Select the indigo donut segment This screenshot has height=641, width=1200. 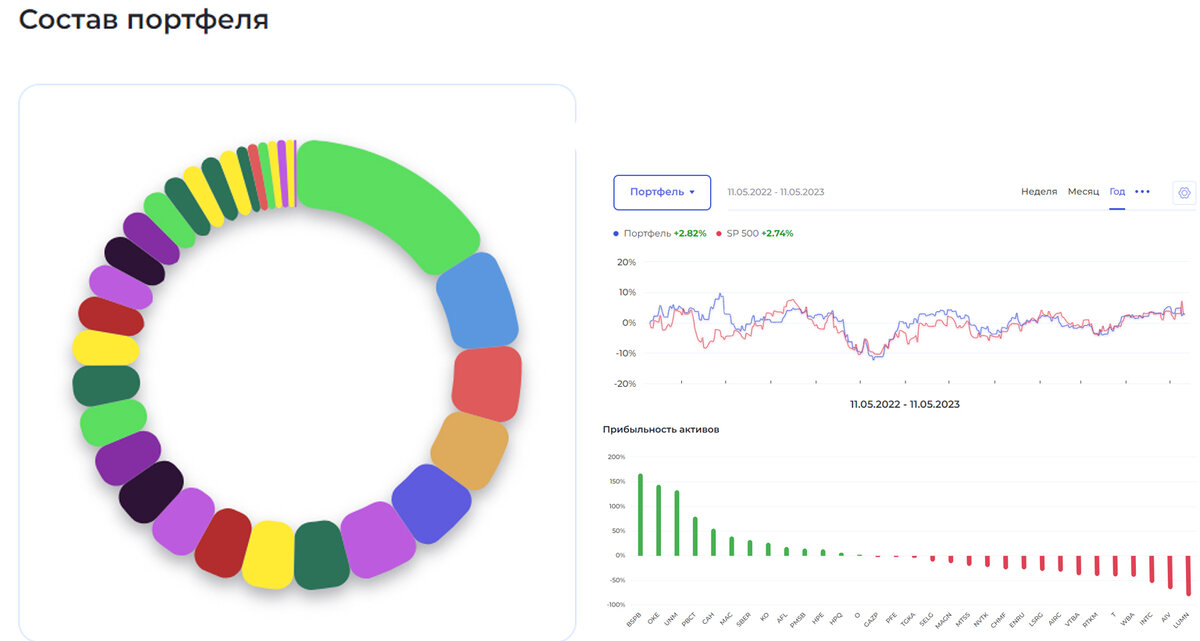tap(431, 503)
